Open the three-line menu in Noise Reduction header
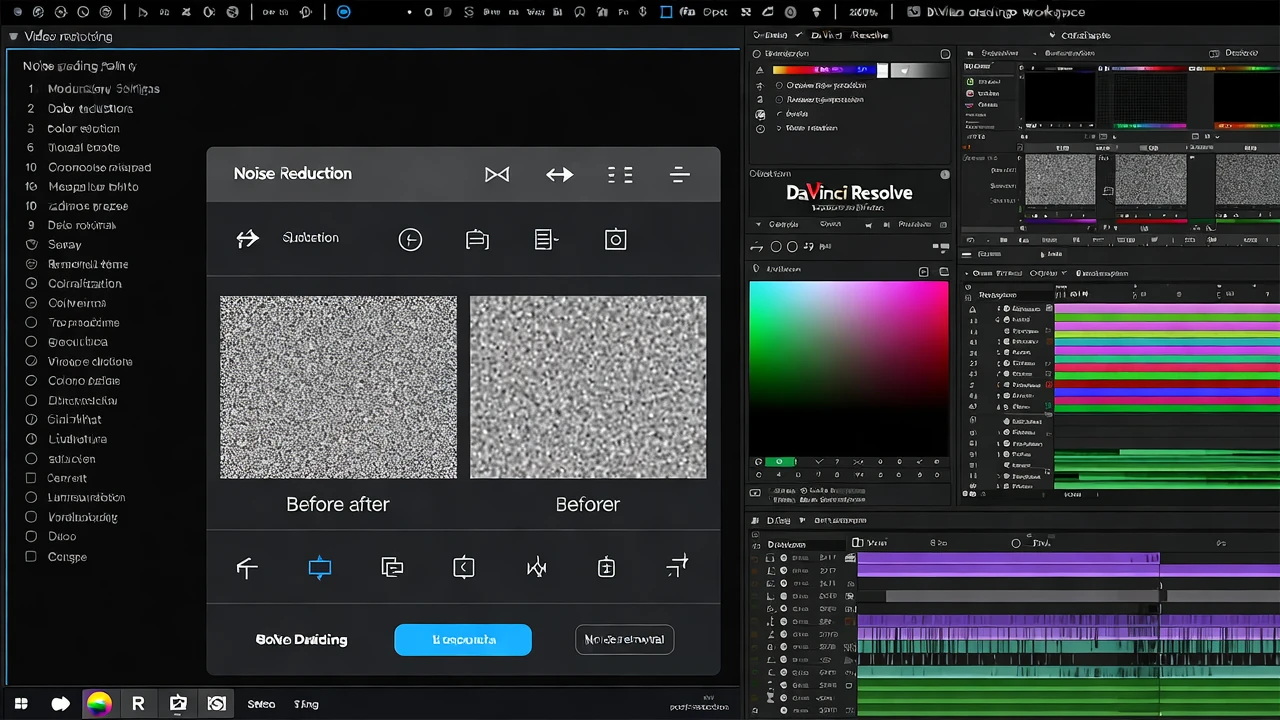The width and height of the screenshot is (1280, 720). pyautogui.click(x=680, y=175)
